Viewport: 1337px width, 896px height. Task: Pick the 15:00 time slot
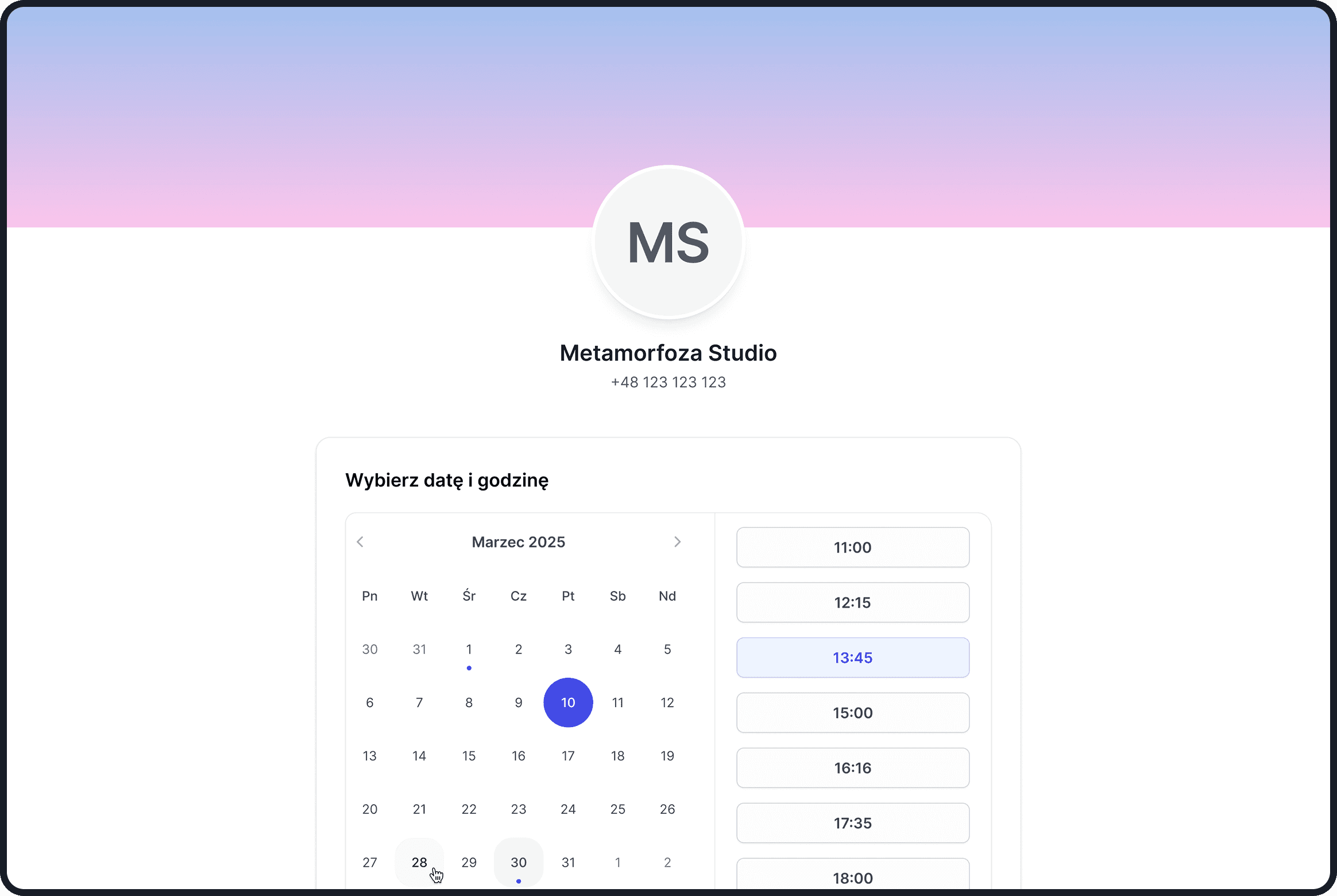pos(853,713)
